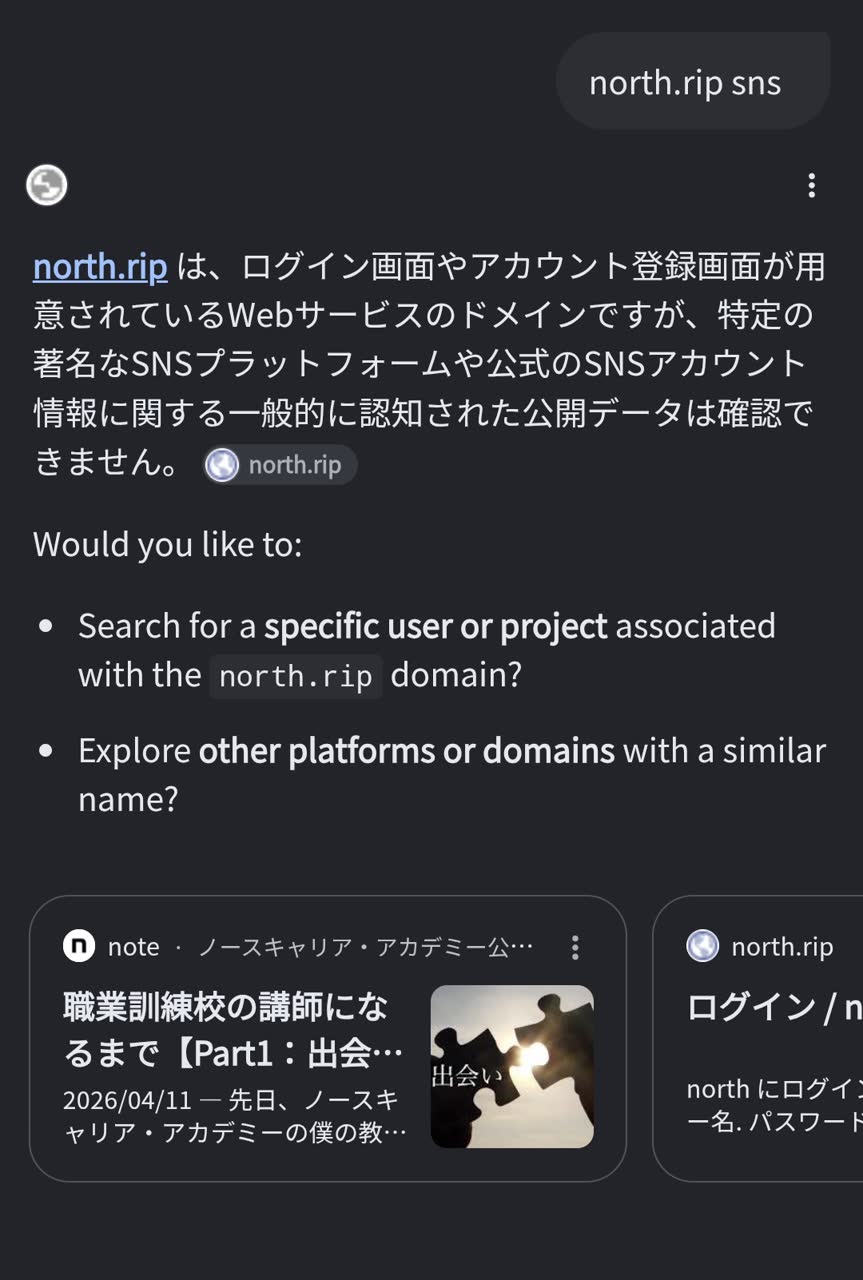Tap the north.rip source citation chip
This screenshot has height=1280, width=863.
pyautogui.click(x=280, y=465)
